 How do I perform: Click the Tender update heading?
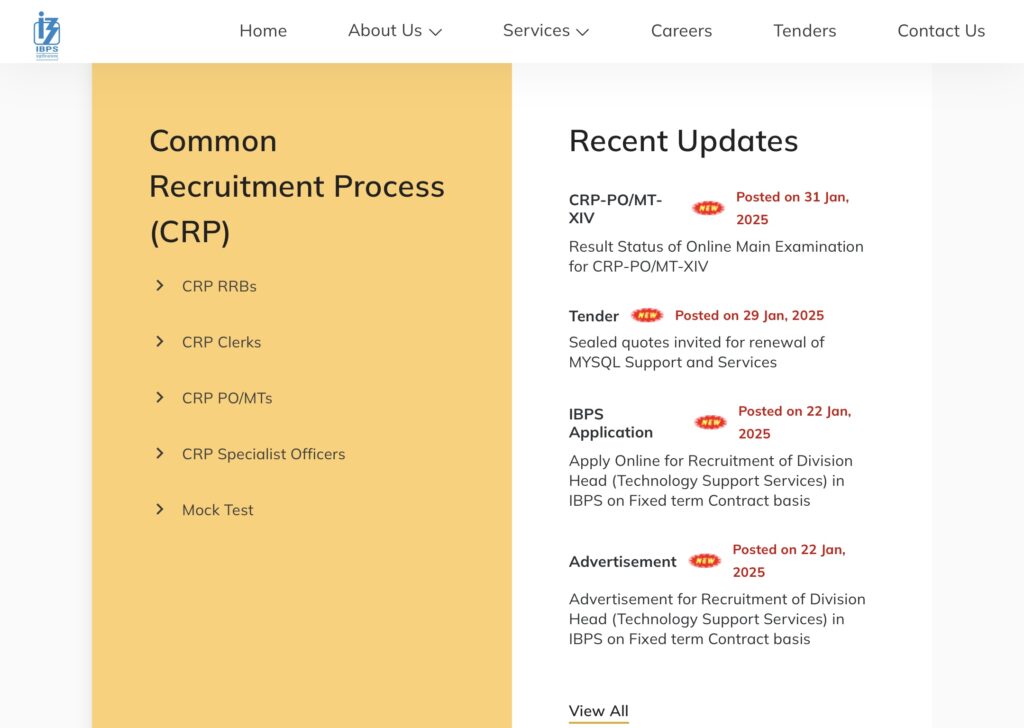593,316
